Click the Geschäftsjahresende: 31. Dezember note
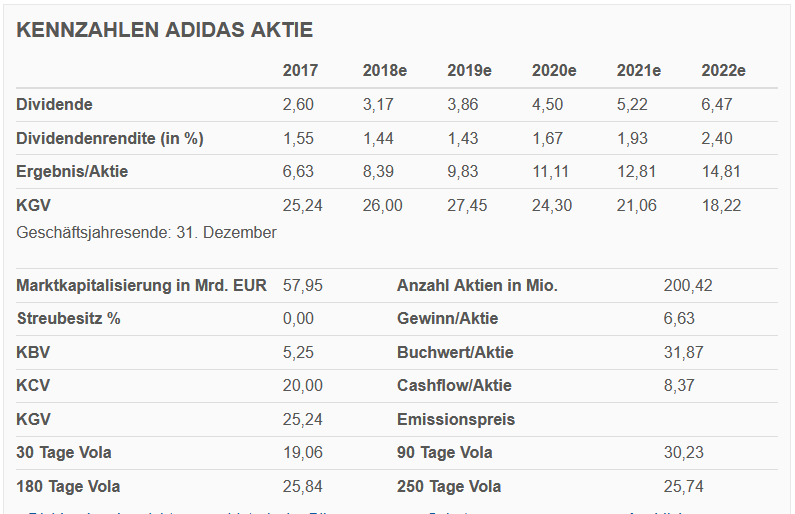Screen dimensions: 795x514 click(x=146, y=232)
